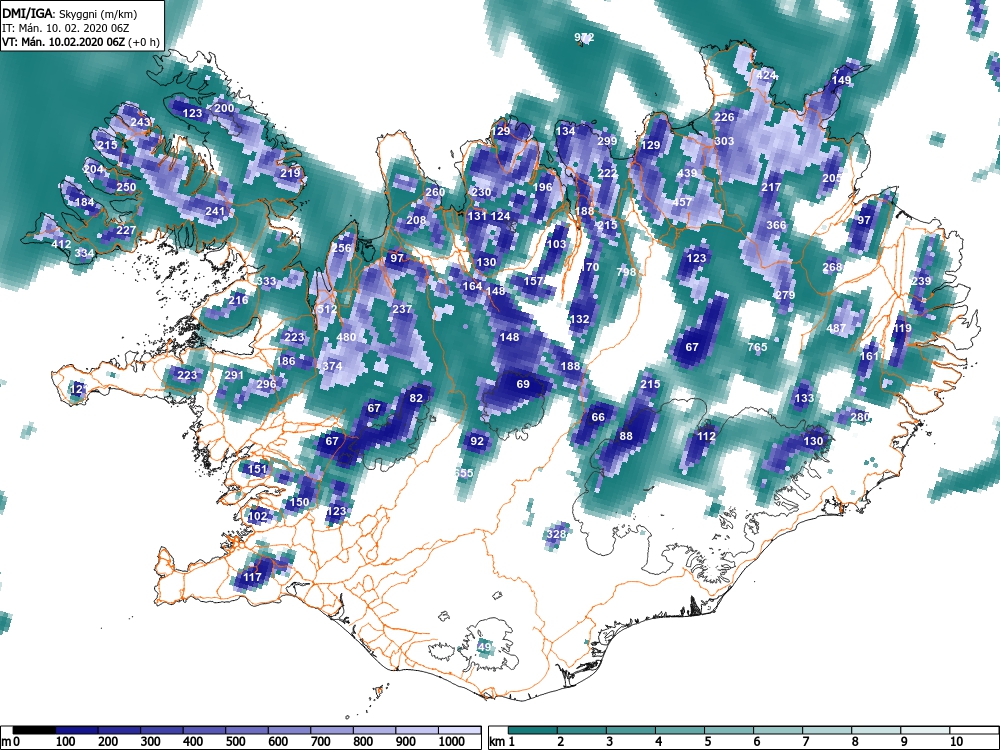Click the visibility value 268
The height and width of the screenshot is (750, 1000).
click(x=832, y=267)
